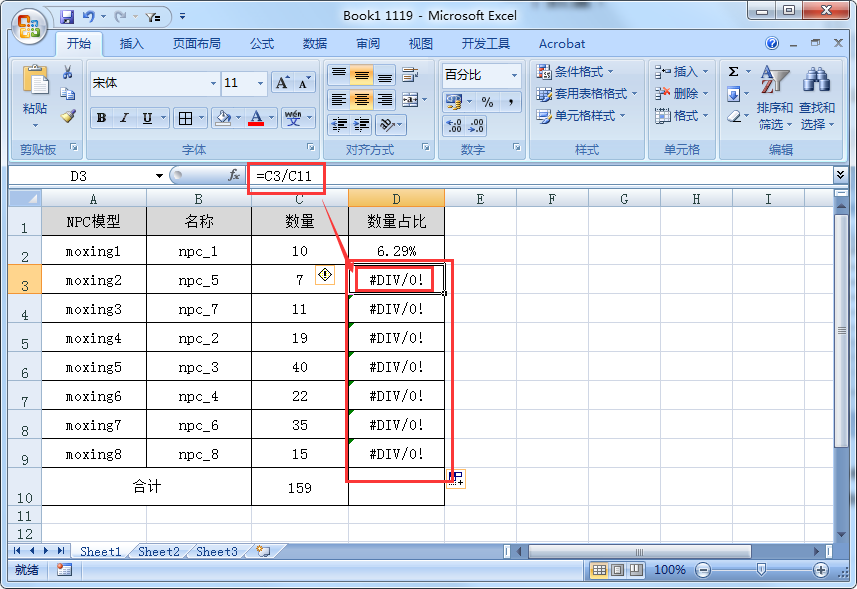Switch to the 公式 tab

[262, 44]
